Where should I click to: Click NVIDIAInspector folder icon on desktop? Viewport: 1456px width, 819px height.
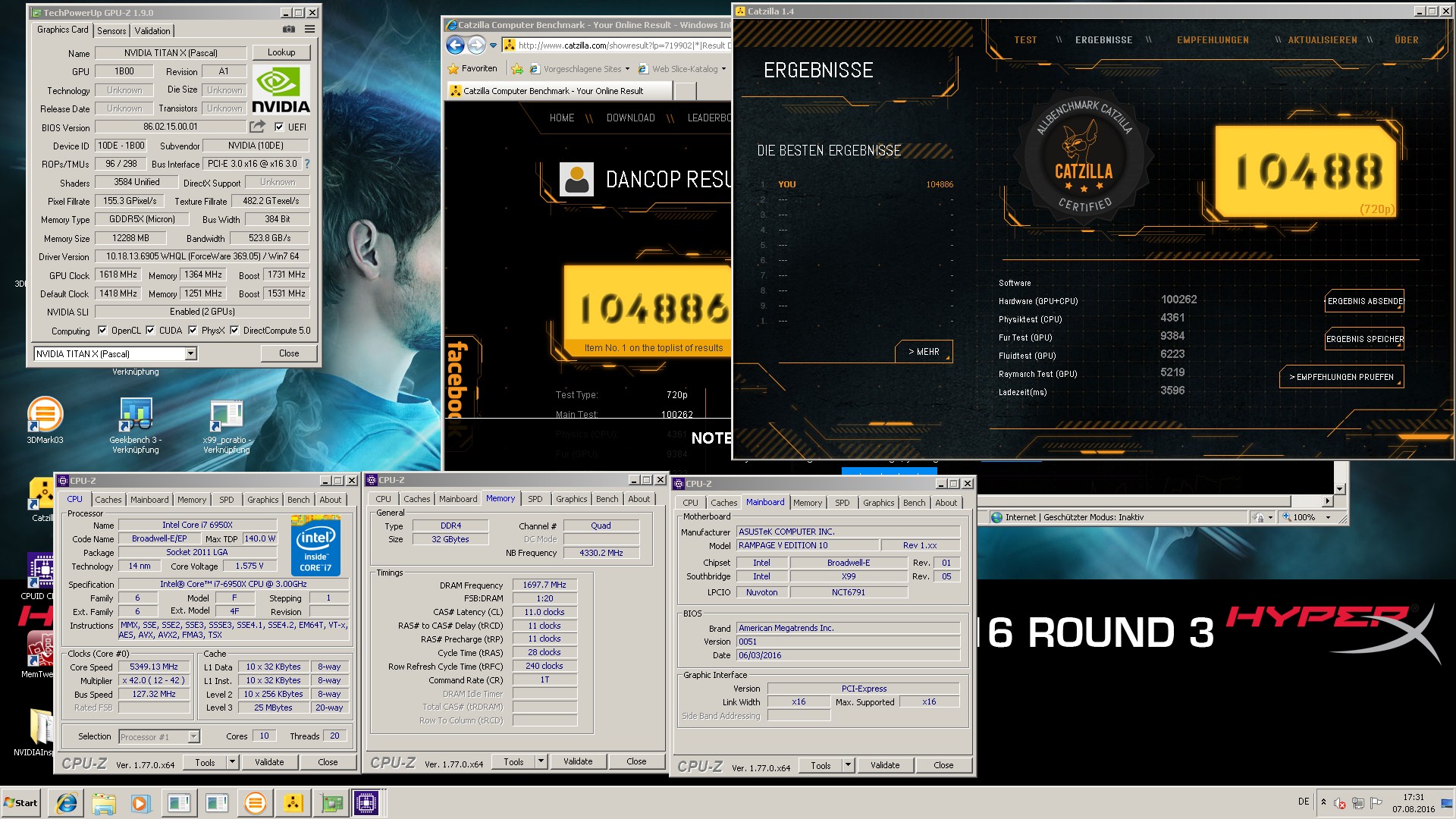pyautogui.click(x=39, y=732)
